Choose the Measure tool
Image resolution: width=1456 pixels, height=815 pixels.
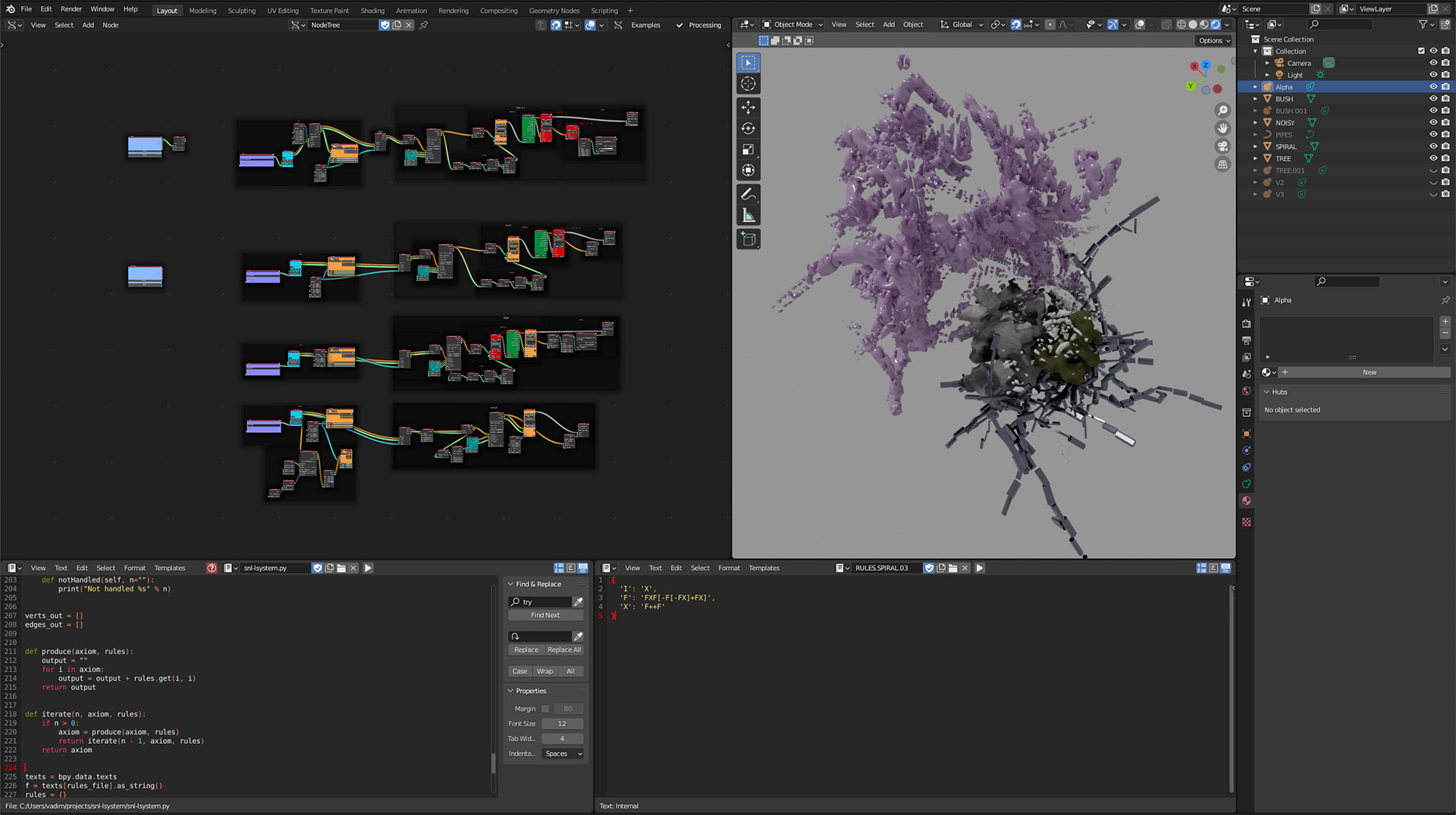coord(748,216)
